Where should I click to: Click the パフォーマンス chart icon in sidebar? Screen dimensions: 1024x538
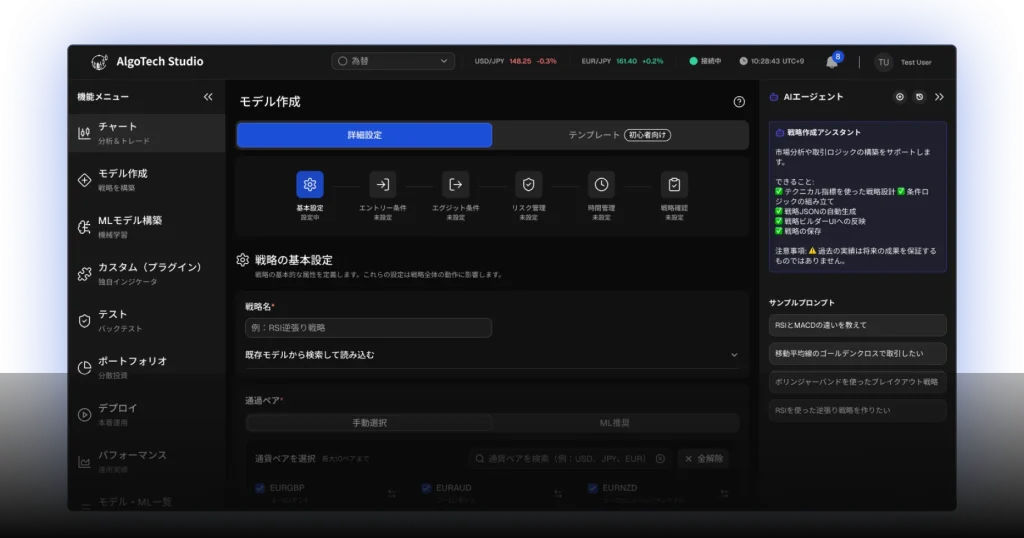[x=84, y=462]
